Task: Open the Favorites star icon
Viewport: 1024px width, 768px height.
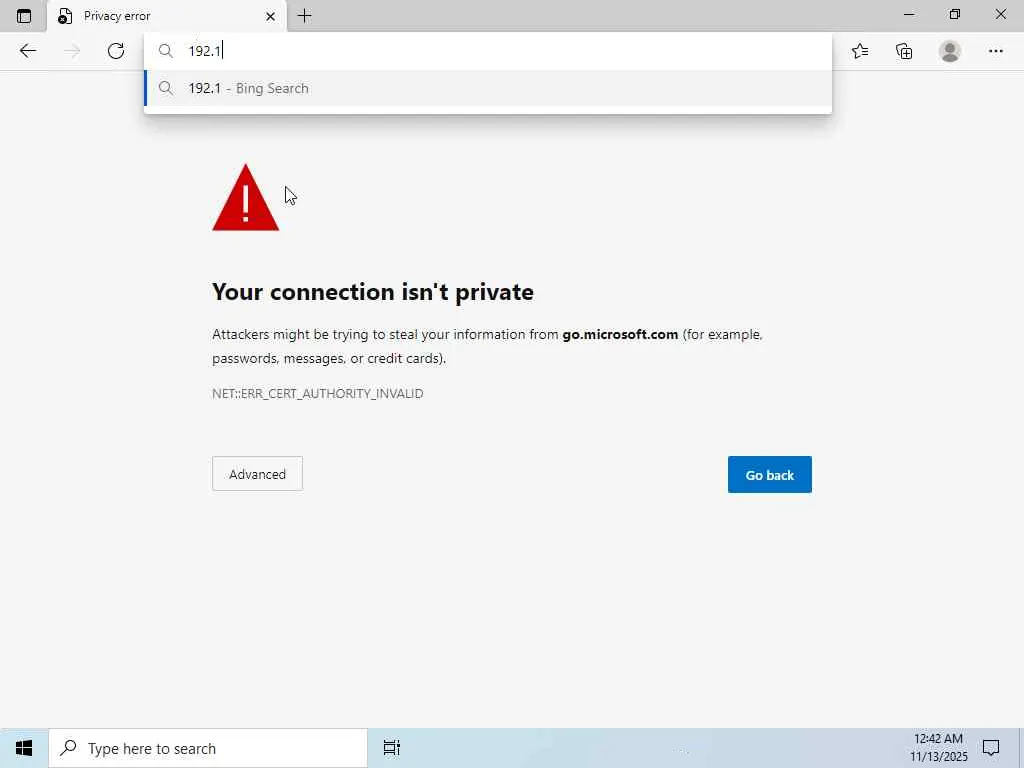Action: click(x=860, y=51)
